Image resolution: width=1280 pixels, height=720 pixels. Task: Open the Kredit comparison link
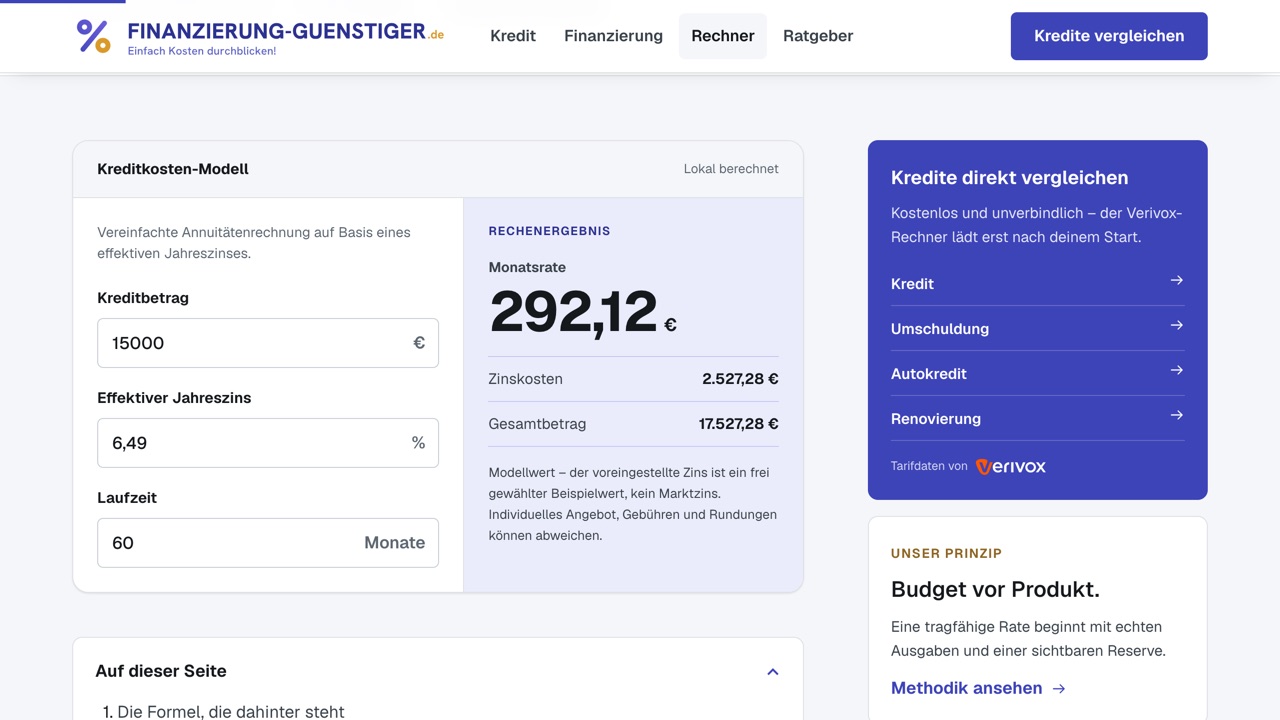(x=1037, y=283)
